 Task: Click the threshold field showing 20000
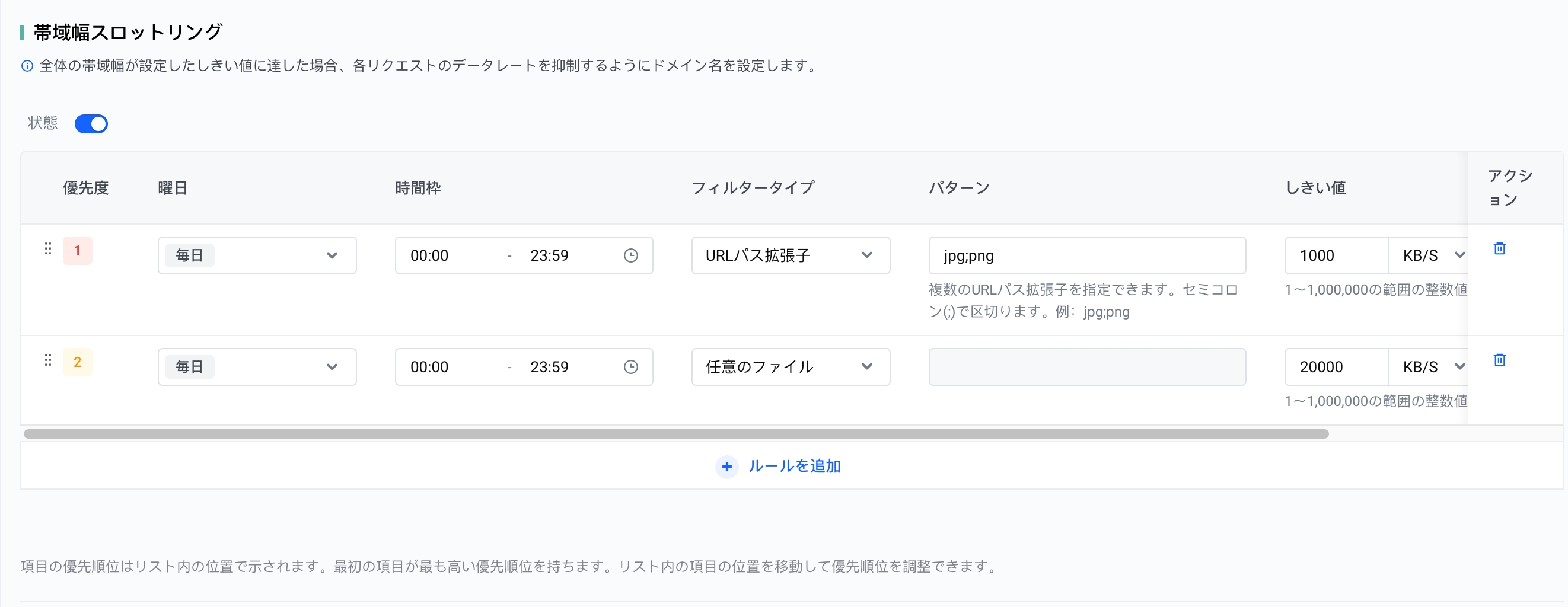point(1336,367)
